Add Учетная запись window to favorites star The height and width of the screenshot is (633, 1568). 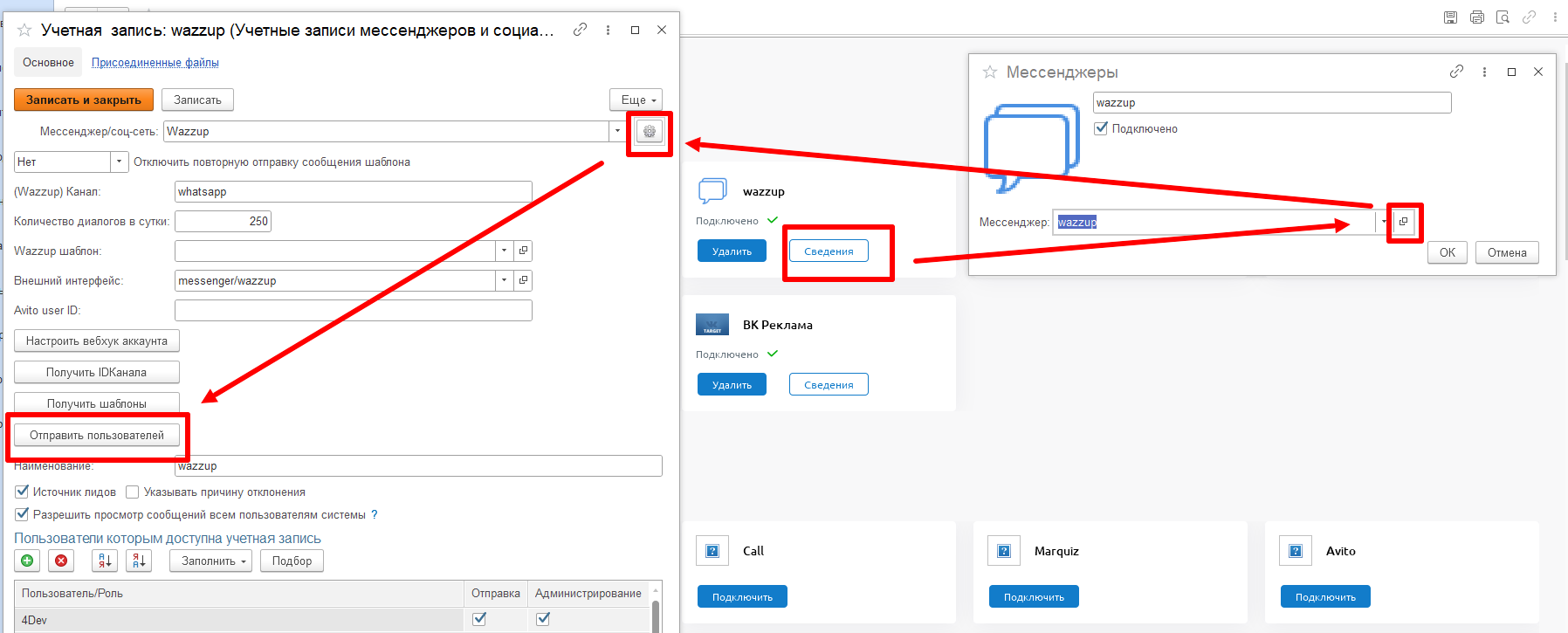(24, 31)
